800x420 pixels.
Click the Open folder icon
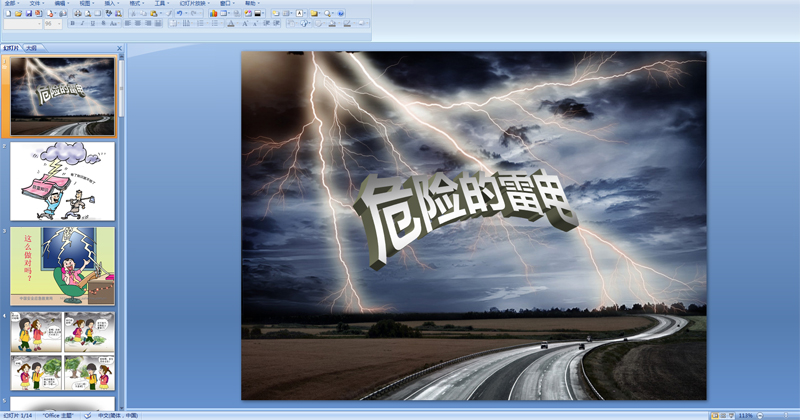pyautogui.click(x=18, y=14)
